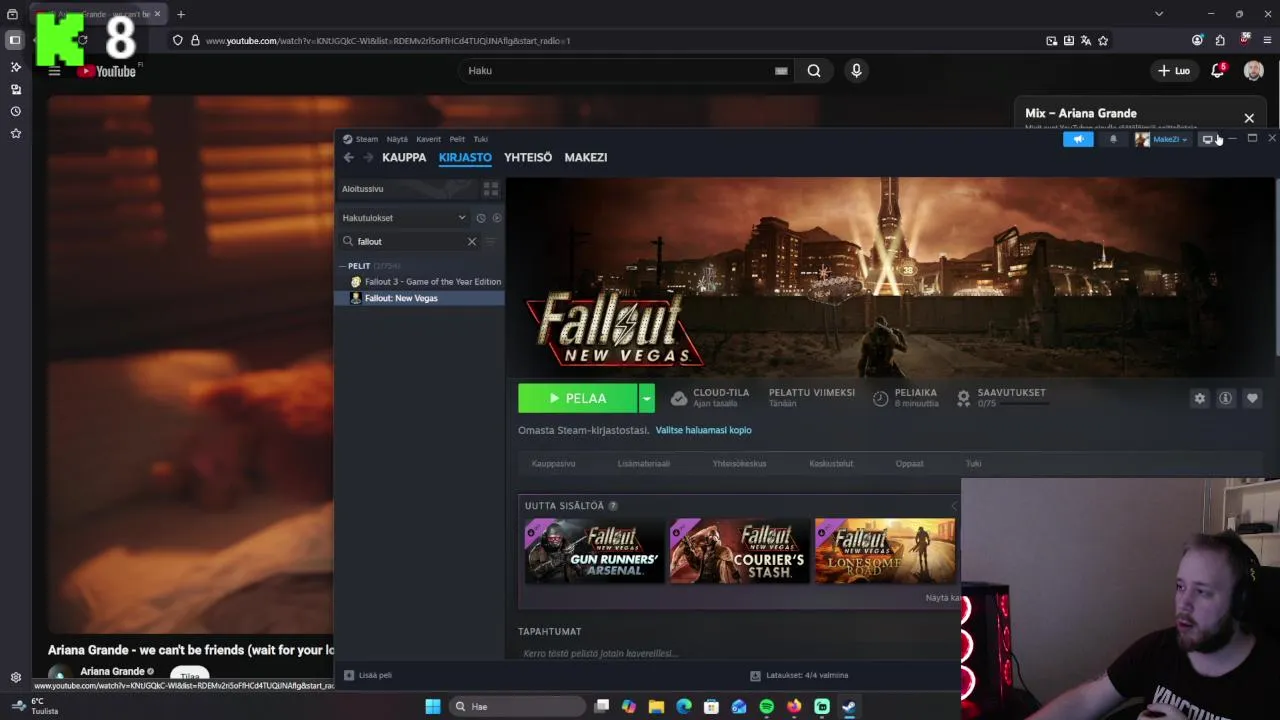
Task: Open the Kauppasivu store page link
Action: click(x=553, y=463)
